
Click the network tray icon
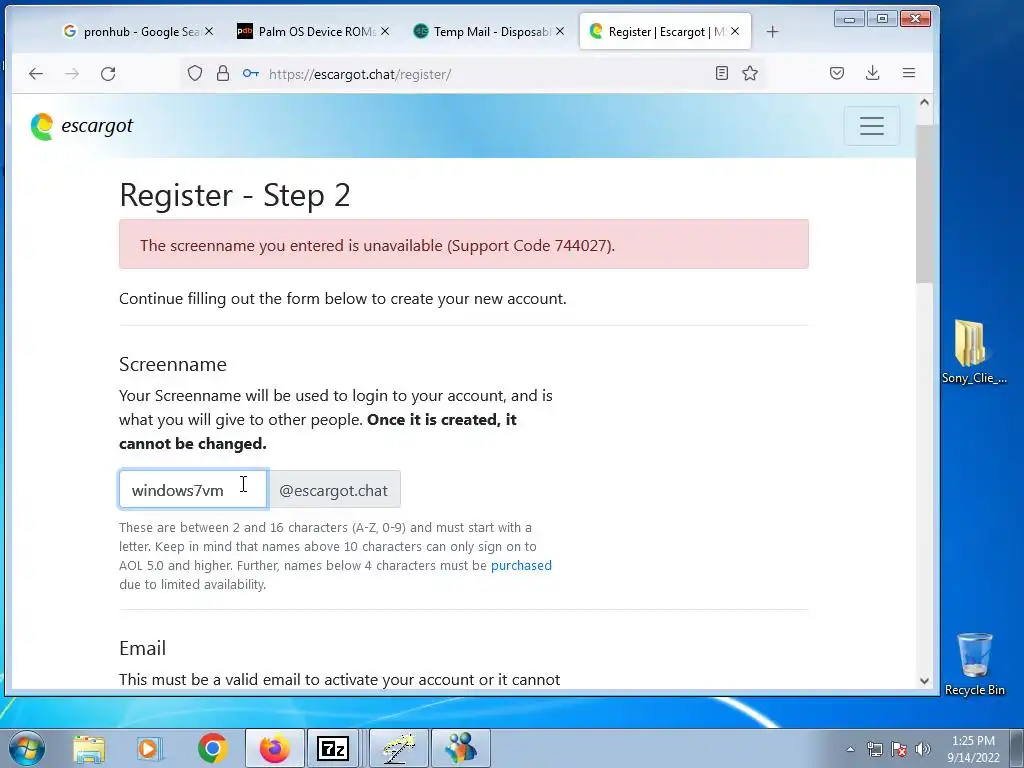coord(874,749)
